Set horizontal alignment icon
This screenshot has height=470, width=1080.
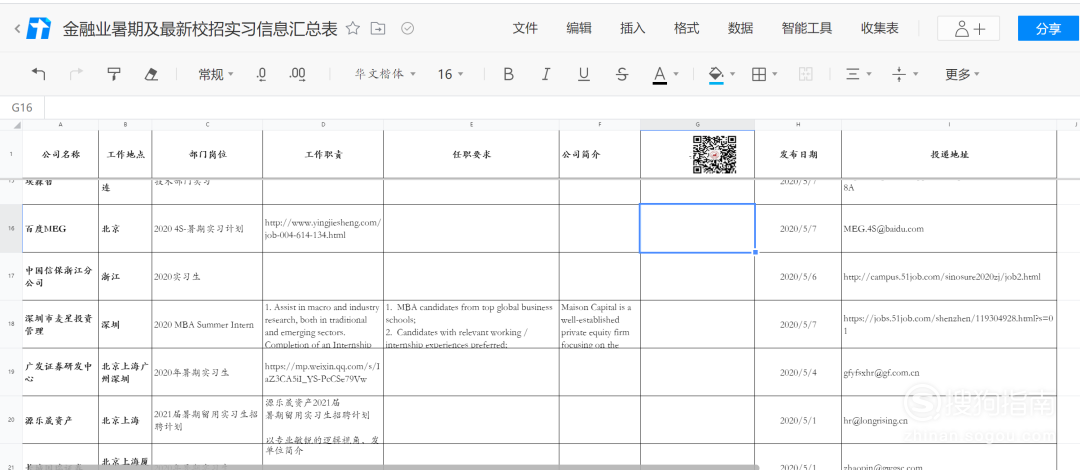(x=852, y=74)
